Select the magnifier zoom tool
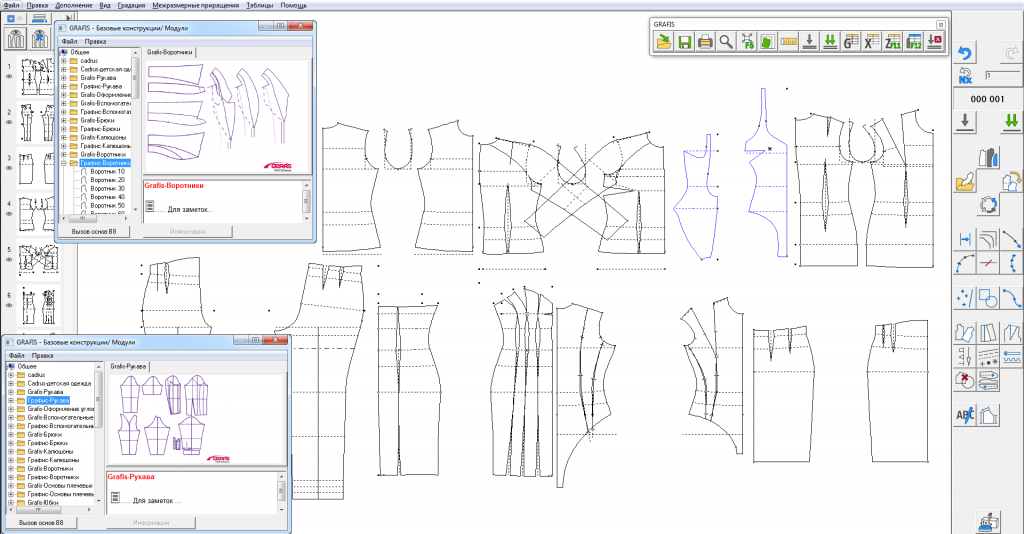The height and width of the screenshot is (534, 1024). 726,42
